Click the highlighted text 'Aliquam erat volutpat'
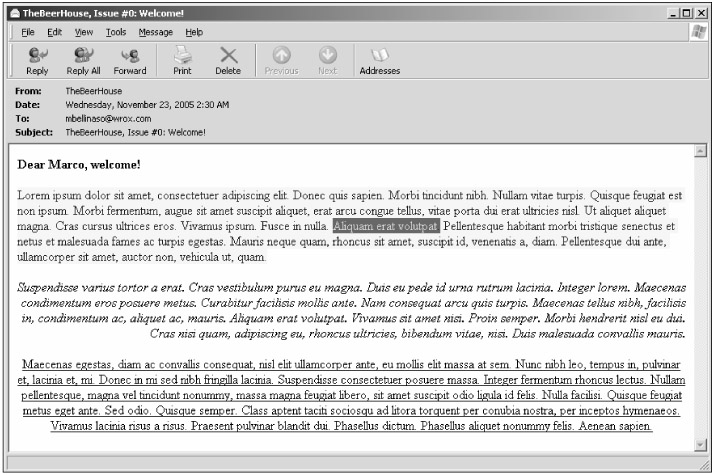 [385, 227]
